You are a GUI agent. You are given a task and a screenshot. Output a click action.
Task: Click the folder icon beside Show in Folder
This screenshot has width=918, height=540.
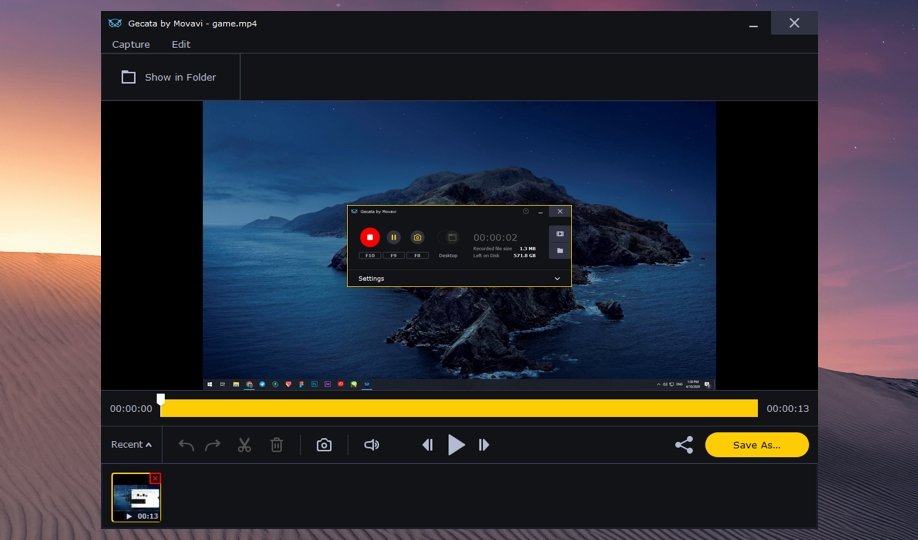(128, 77)
